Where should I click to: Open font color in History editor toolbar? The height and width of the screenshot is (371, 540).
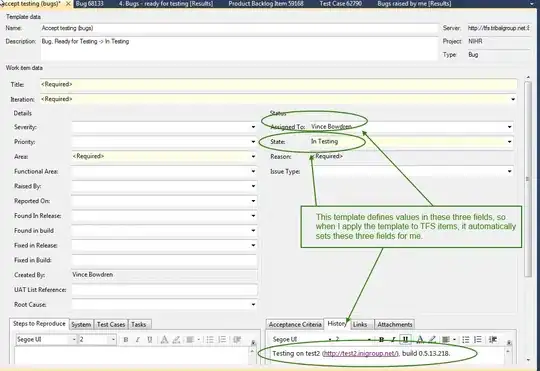pos(420,340)
